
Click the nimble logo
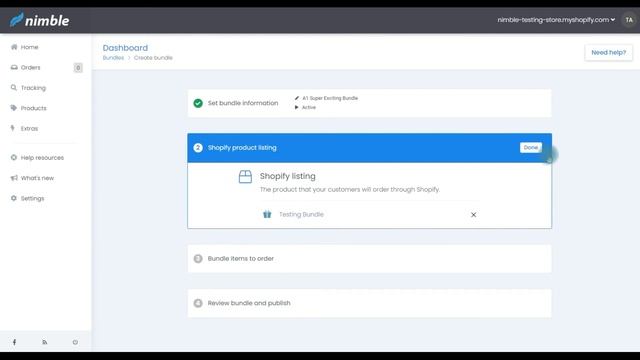[40, 20]
